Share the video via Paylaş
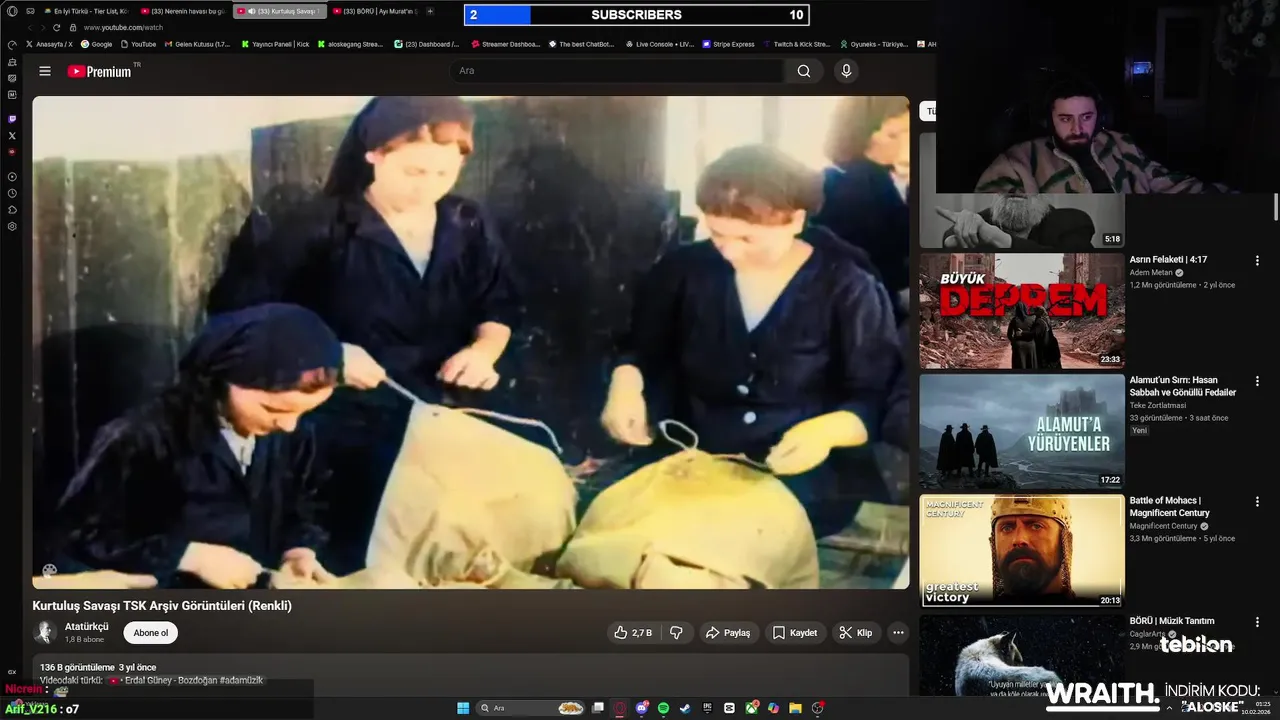The height and width of the screenshot is (720, 1280). [728, 633]
